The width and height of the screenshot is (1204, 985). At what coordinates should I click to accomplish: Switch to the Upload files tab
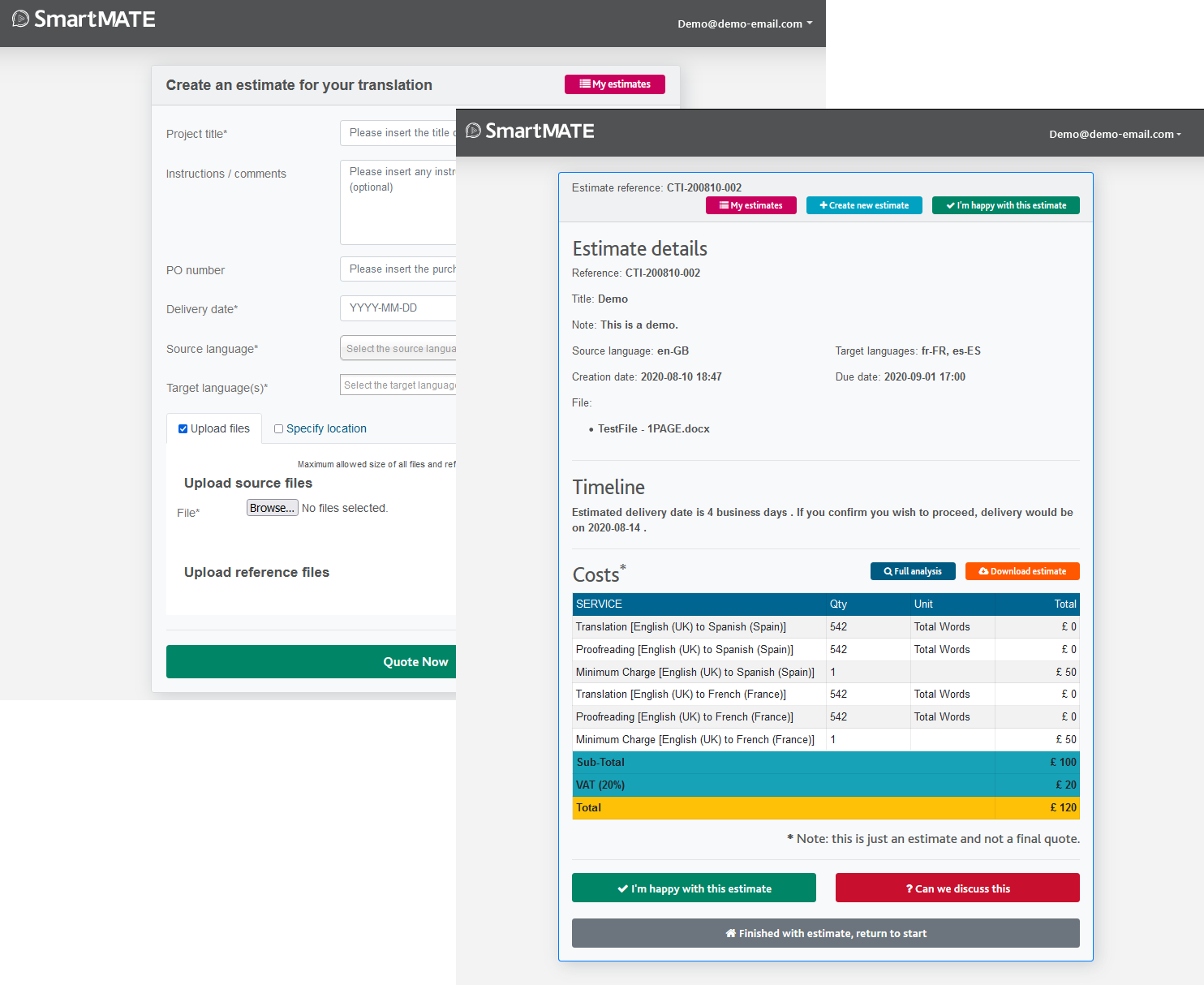(x=220, y=429)
